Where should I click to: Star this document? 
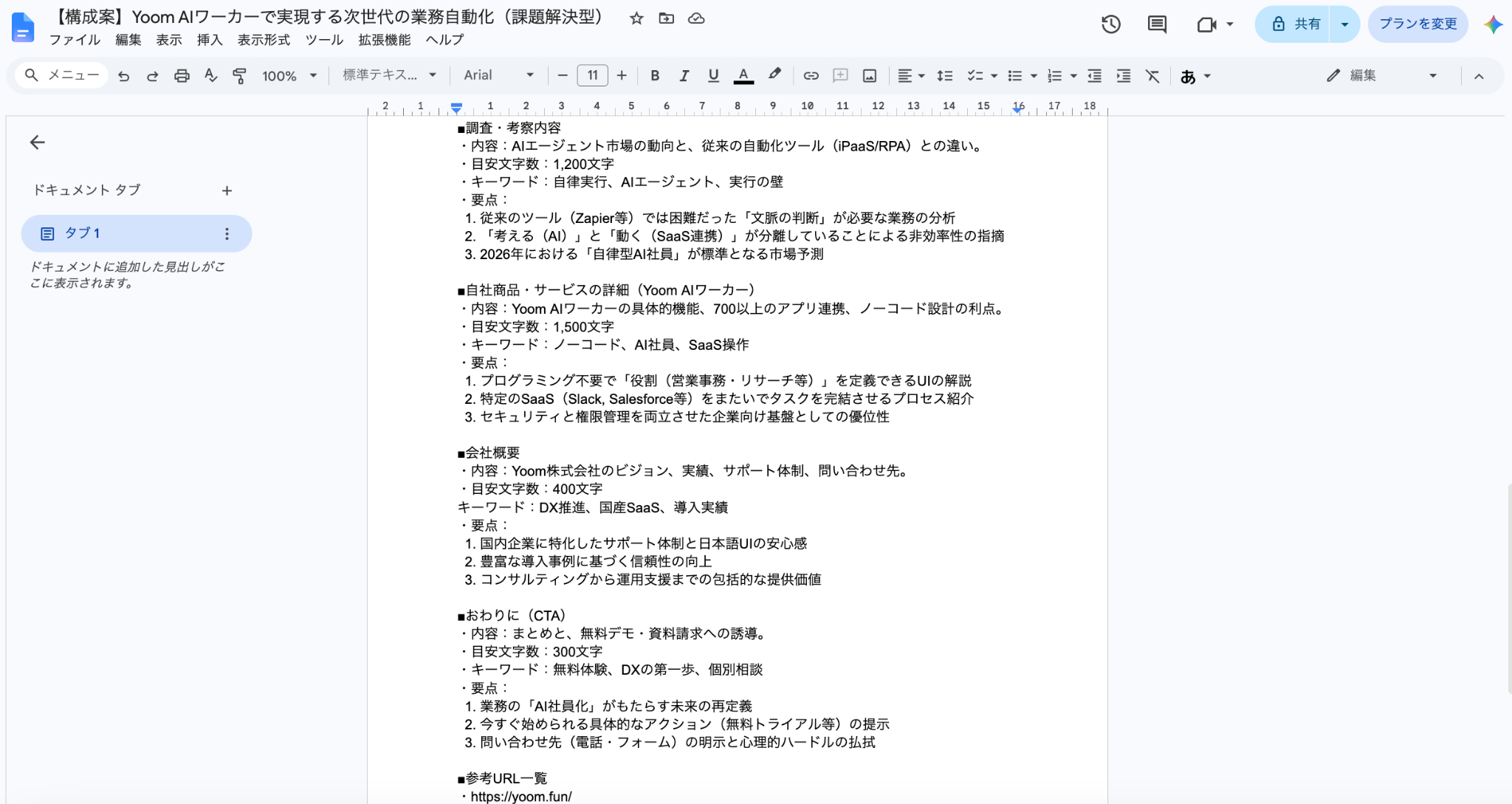point(636,18)
